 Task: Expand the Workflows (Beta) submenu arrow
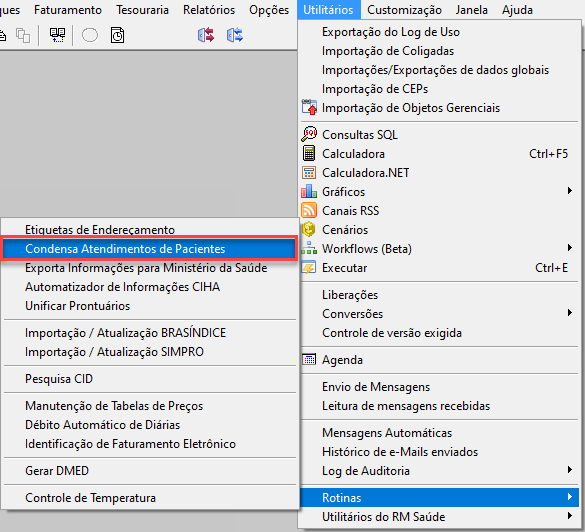(569, 248)
